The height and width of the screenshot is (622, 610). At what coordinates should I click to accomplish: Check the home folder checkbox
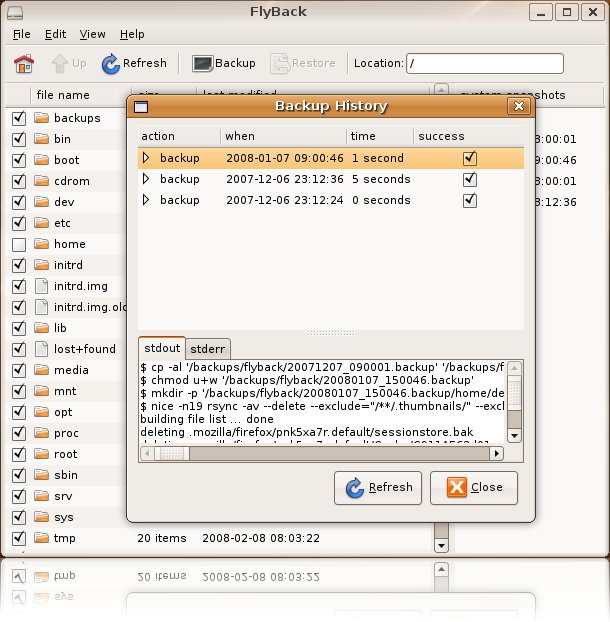[x=19, y=244]
